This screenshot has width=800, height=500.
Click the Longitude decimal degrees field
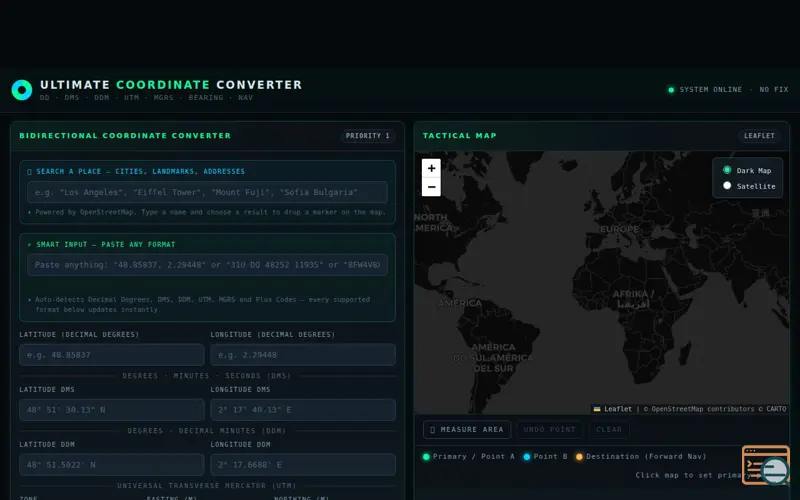pos(303,355)
